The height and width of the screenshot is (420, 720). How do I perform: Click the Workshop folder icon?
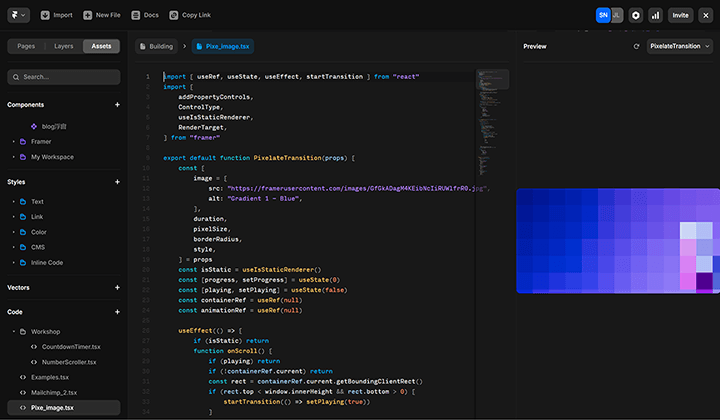click(23, 331)
